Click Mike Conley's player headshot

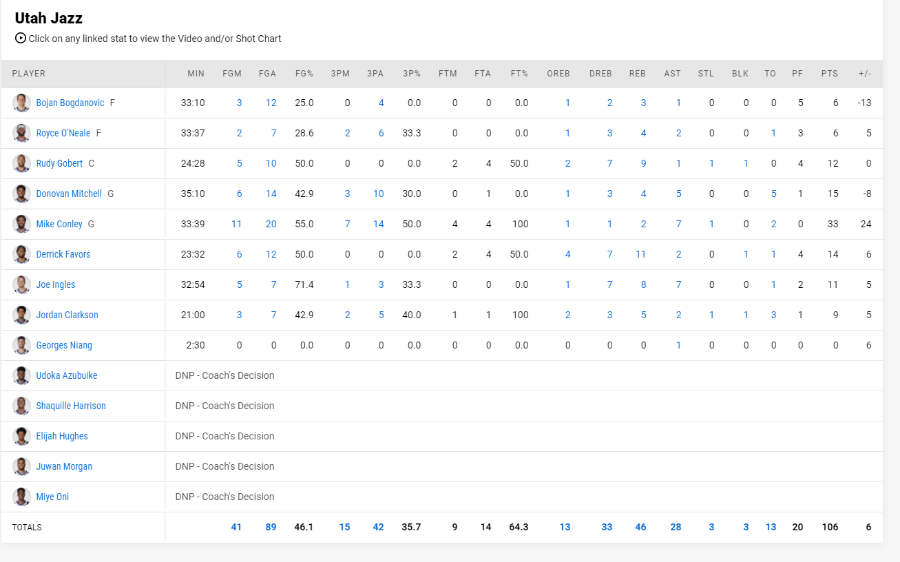tap(21, 224)
